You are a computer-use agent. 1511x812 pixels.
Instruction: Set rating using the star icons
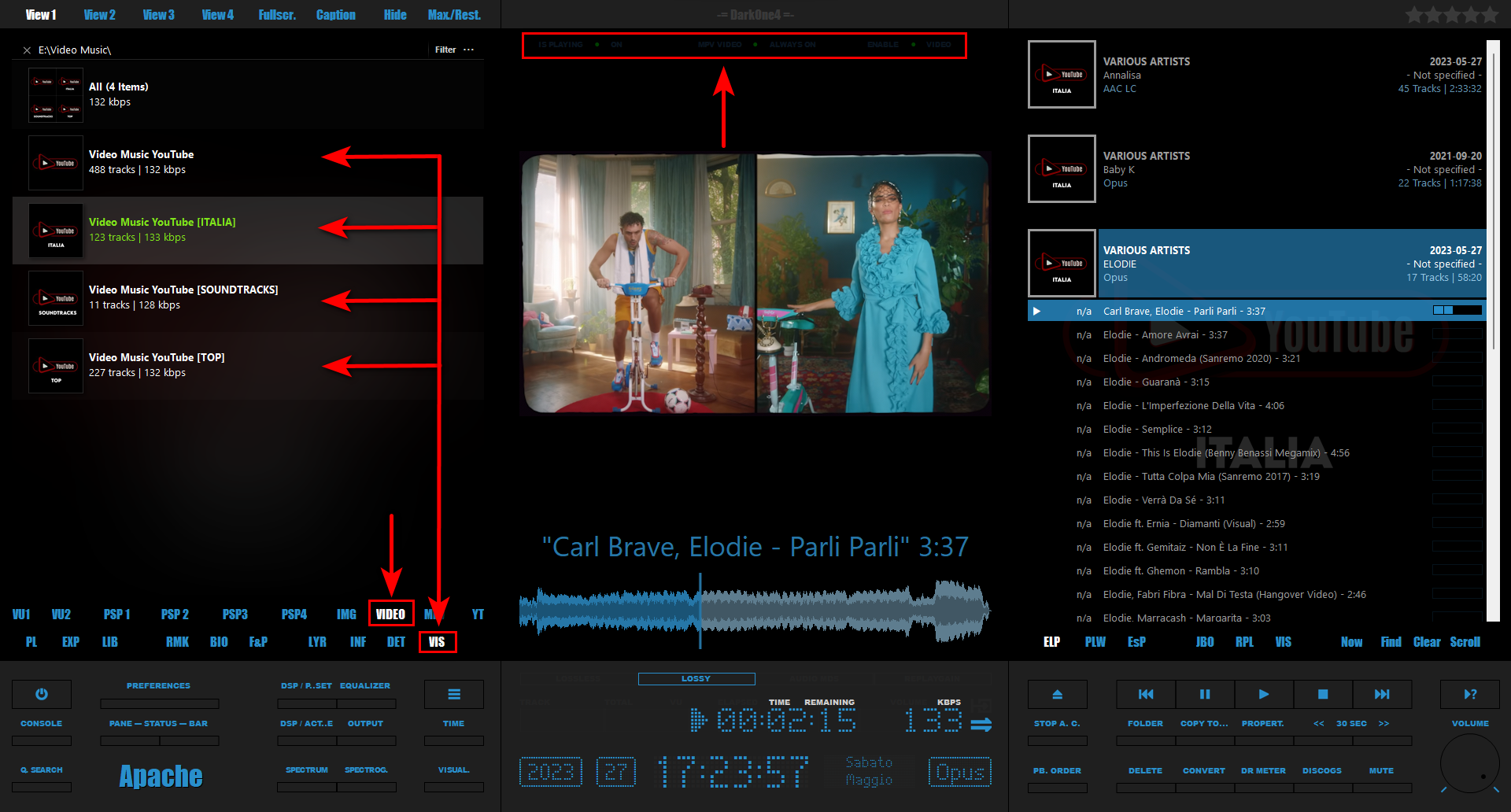tap(1452, 15)
